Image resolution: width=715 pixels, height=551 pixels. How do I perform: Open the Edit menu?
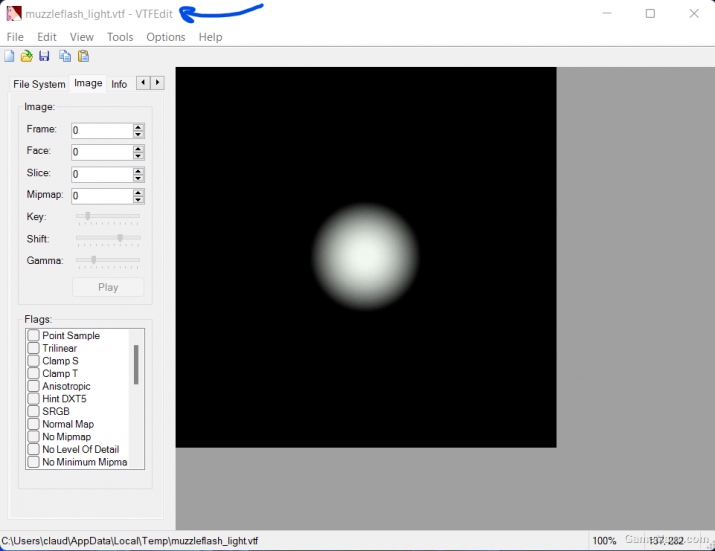47,37
